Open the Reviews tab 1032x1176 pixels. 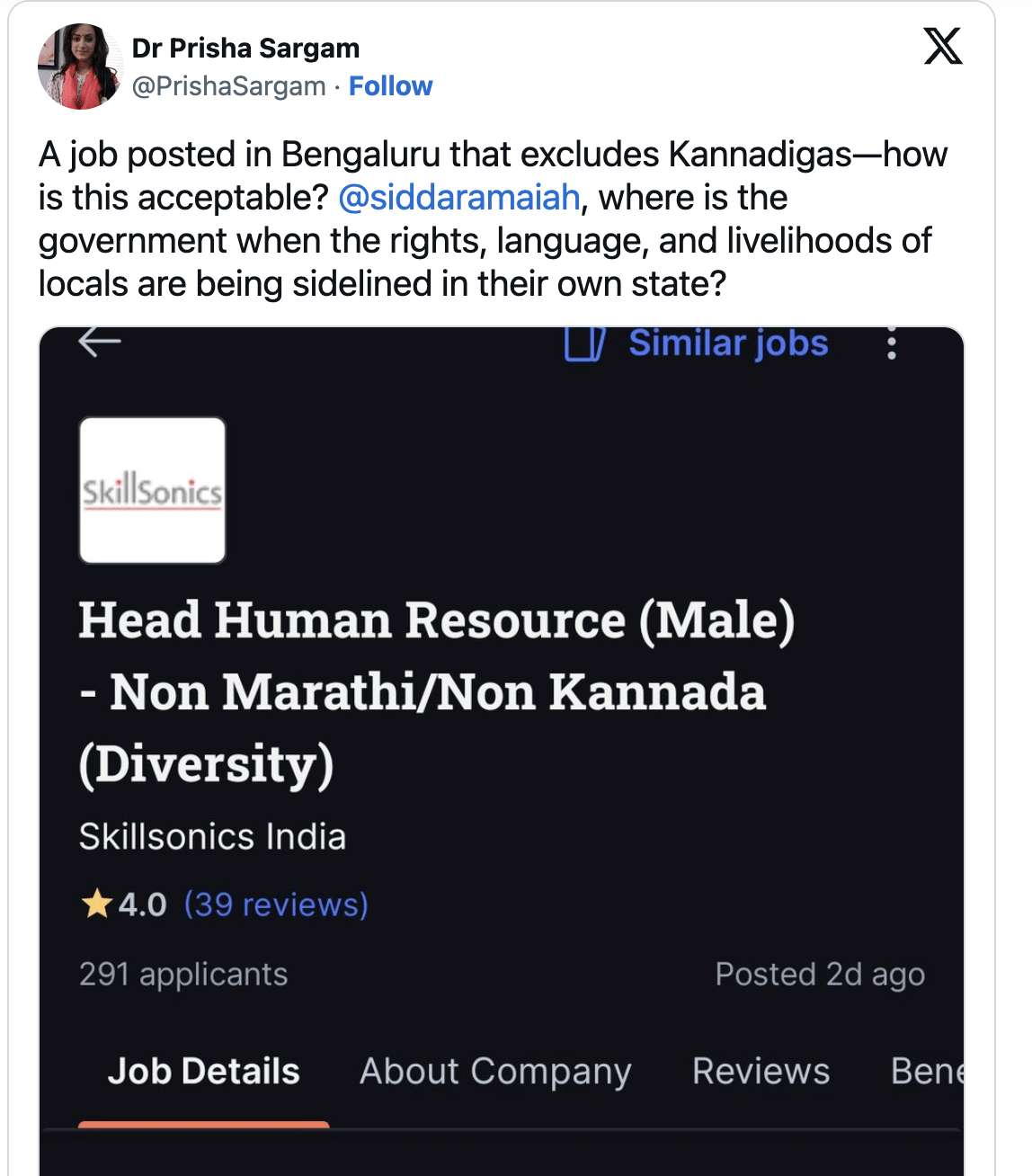(761, 1072)
